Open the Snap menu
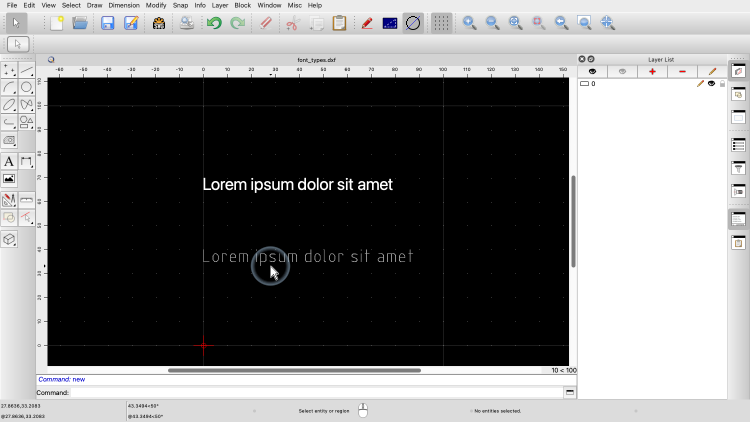This screenshot has height=422, width=750. [180, 5]
